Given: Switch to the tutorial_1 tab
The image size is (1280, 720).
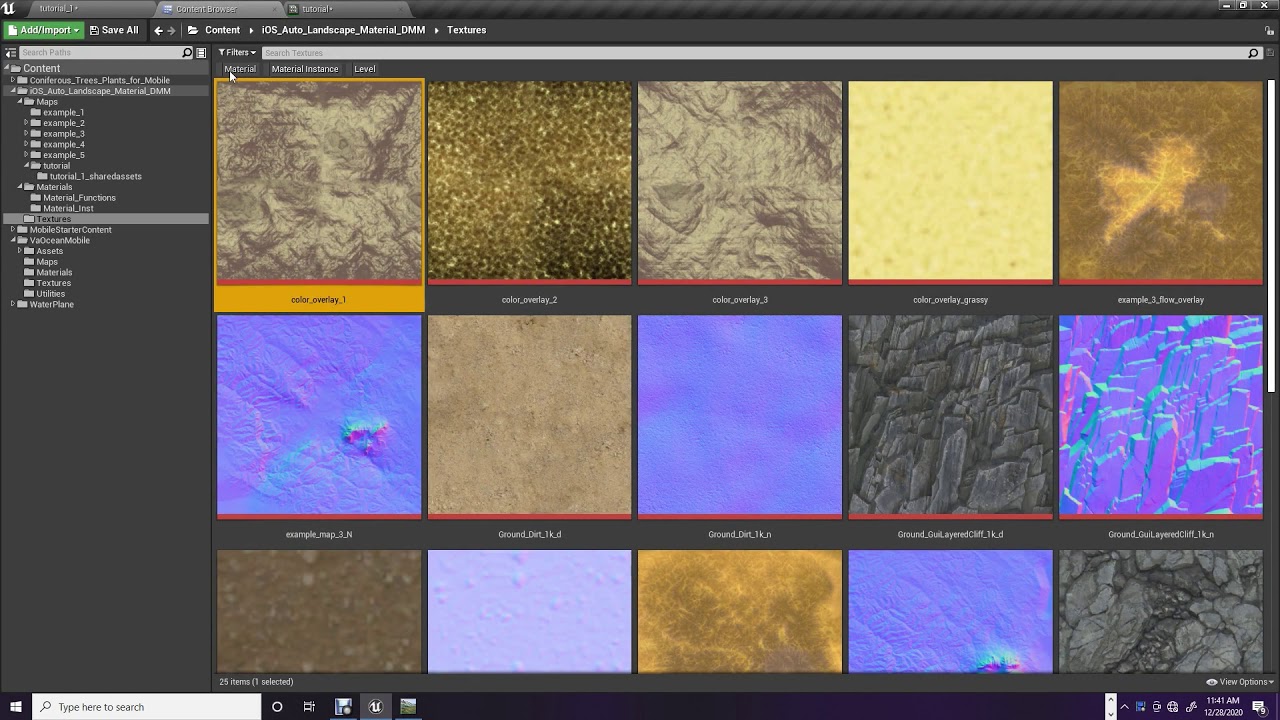Looking at the screenshot, I should coord(59,8).
